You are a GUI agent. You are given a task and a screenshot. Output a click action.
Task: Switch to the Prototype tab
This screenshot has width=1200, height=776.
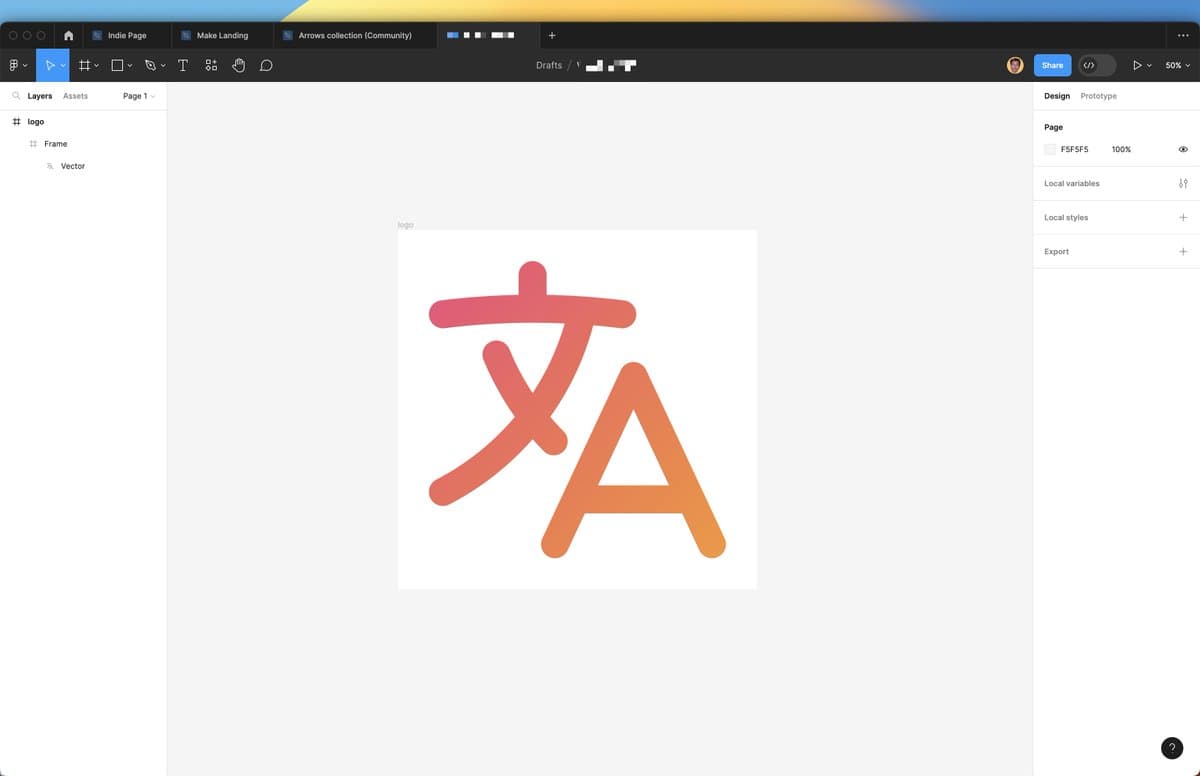point(1098,96)
